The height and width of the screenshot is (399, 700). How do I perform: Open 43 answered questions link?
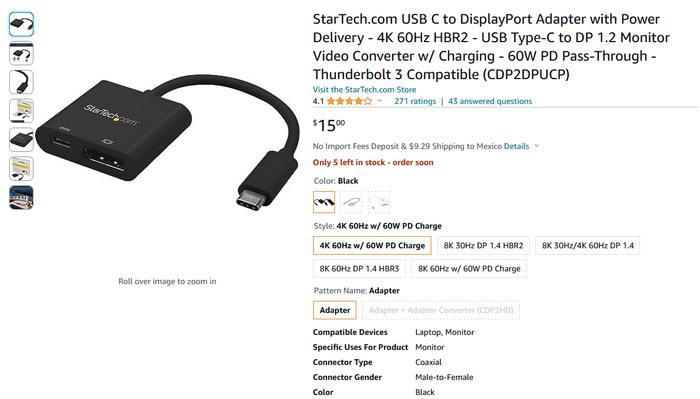[x=490, y=101]
